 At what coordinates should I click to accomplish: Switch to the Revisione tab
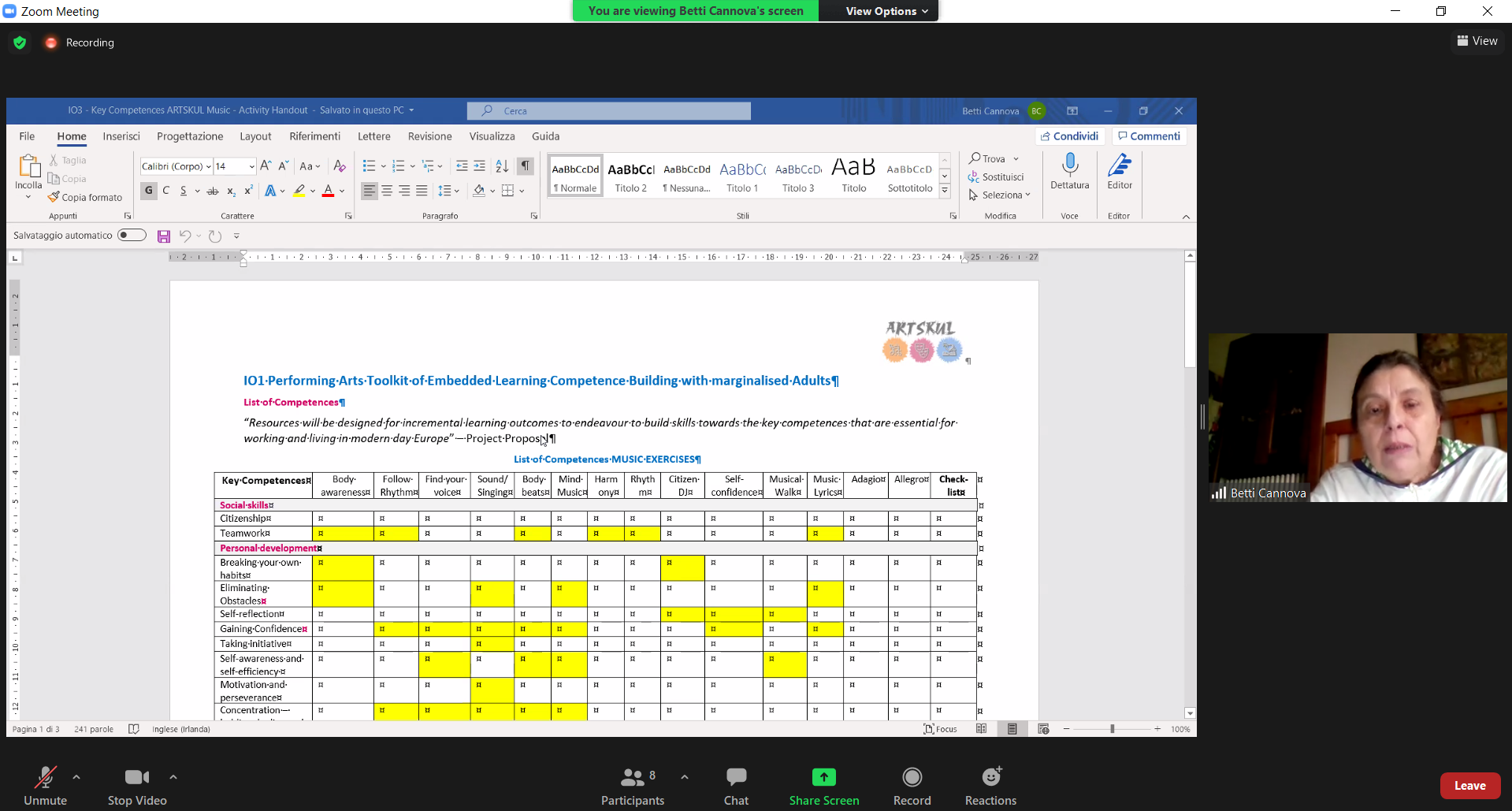pos(429,136)
